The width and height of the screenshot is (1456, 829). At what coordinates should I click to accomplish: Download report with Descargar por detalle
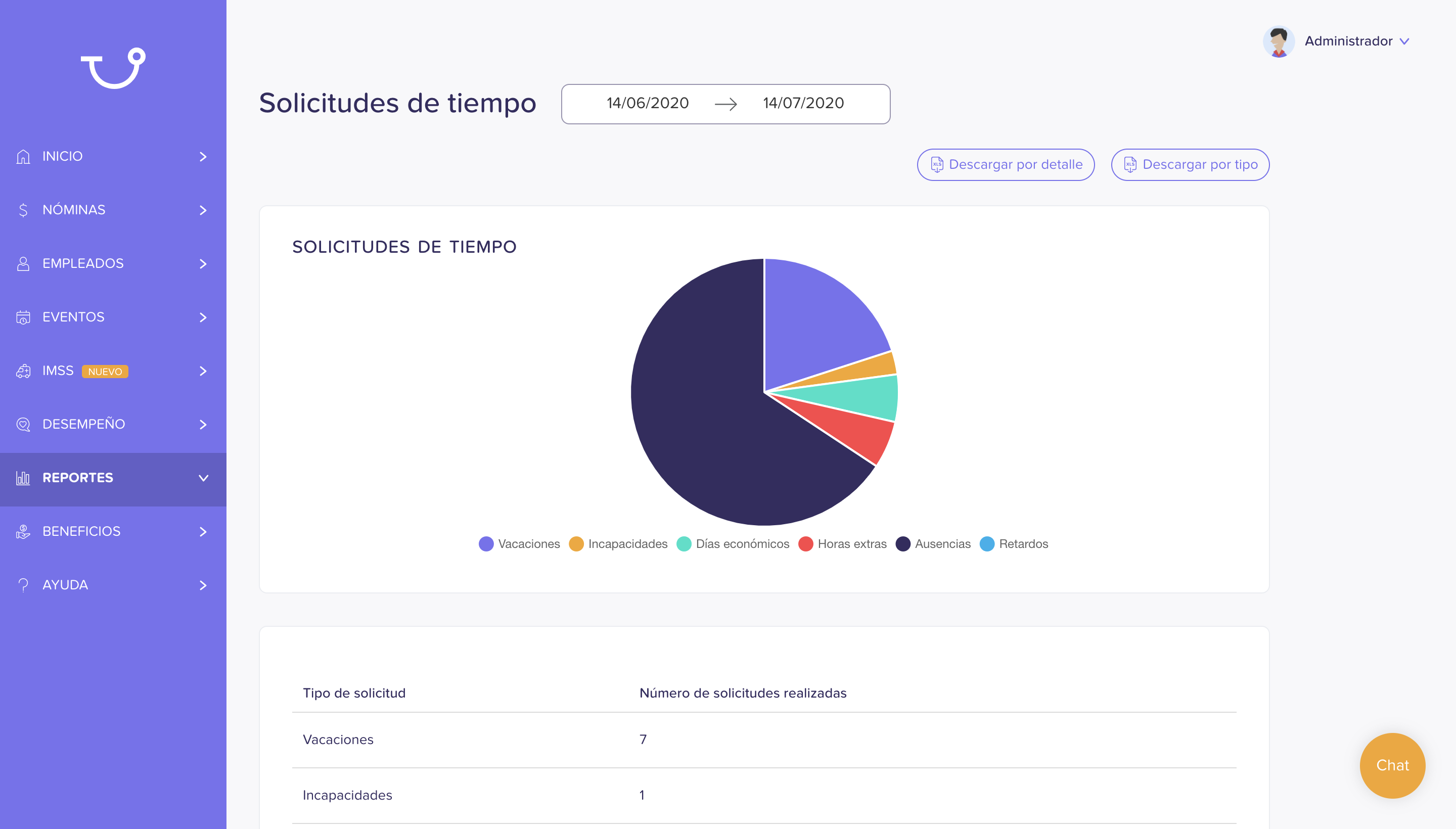[x=1006, y=165]
